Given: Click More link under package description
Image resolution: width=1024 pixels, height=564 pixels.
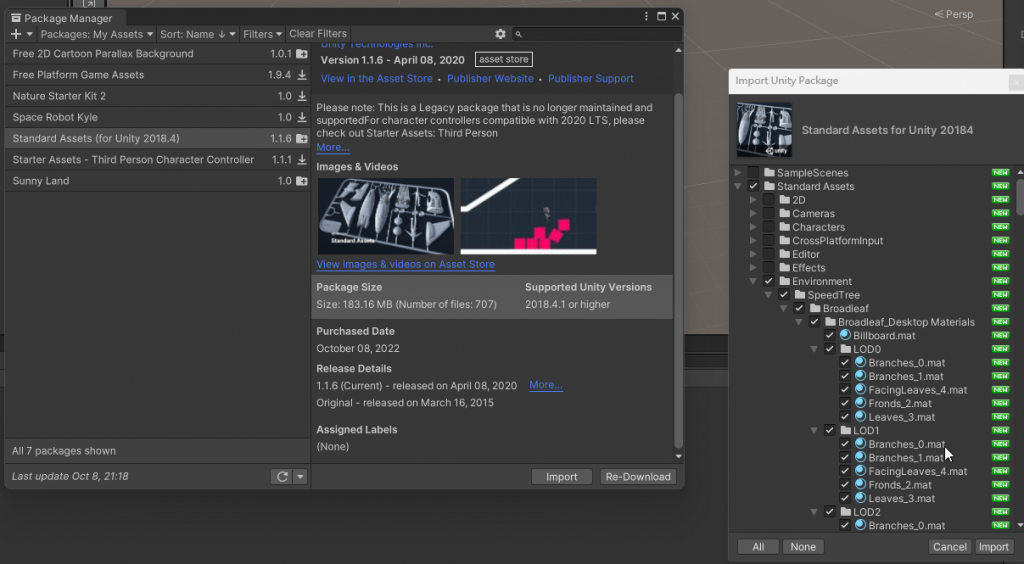Looking at the screenshot, I should (x=332, y=148).
